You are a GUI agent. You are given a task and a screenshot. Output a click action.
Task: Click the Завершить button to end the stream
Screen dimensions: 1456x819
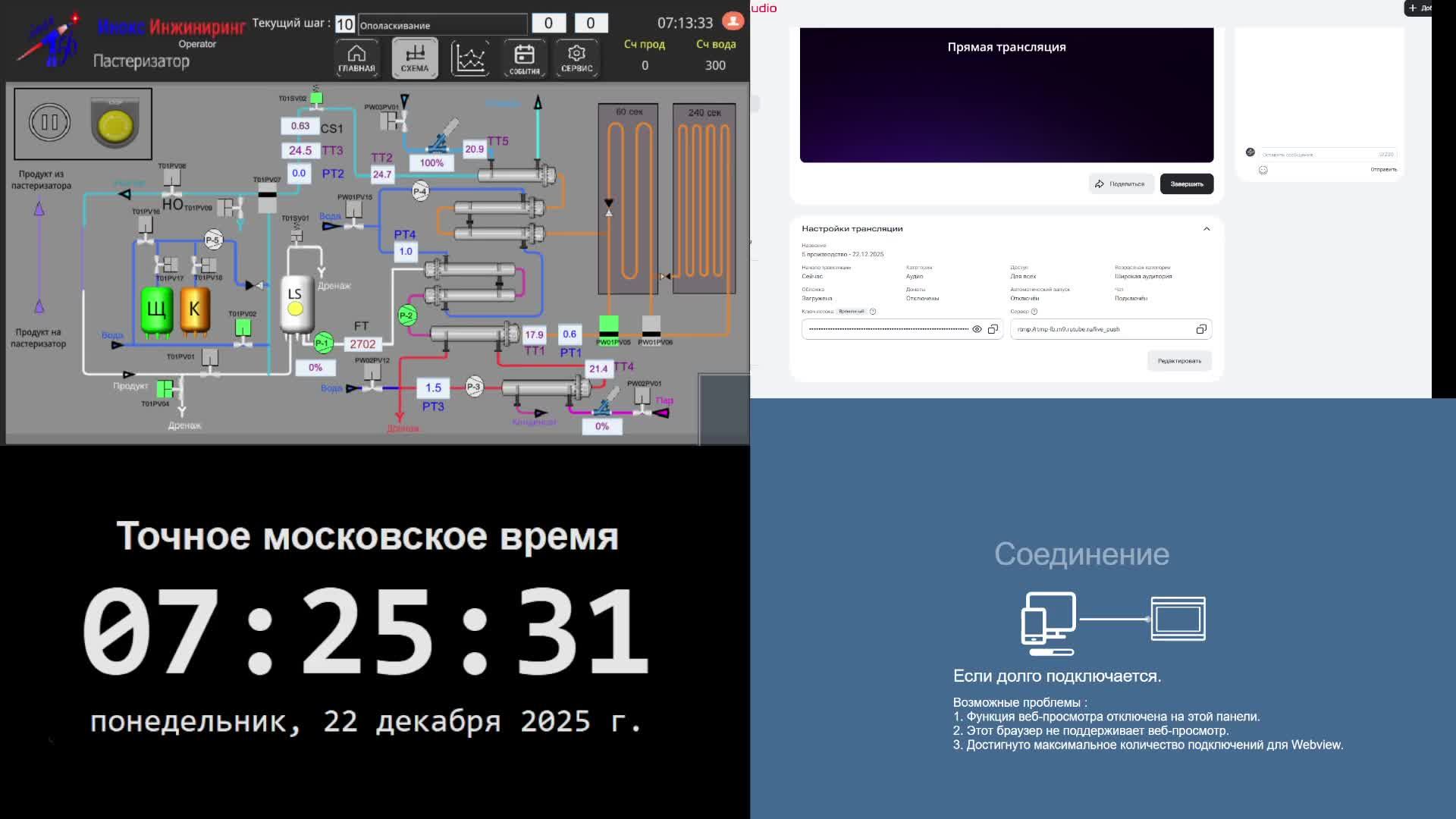[1186, 184]
